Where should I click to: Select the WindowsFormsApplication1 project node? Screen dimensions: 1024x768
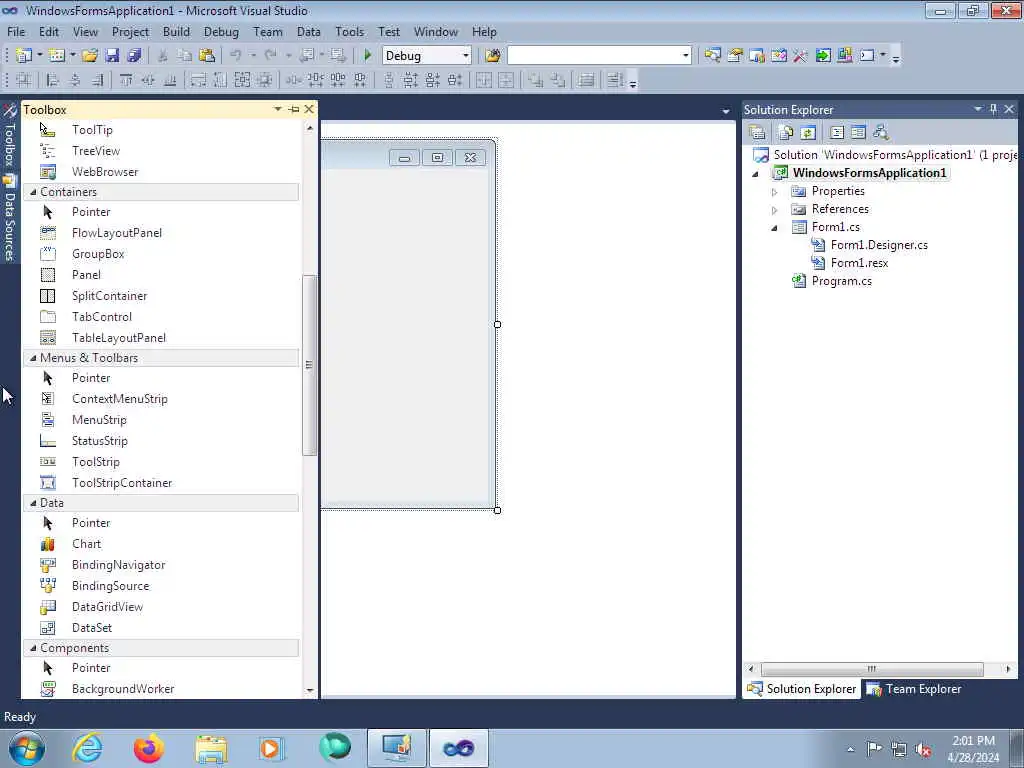pyautogui.click(x=869, y=173)
